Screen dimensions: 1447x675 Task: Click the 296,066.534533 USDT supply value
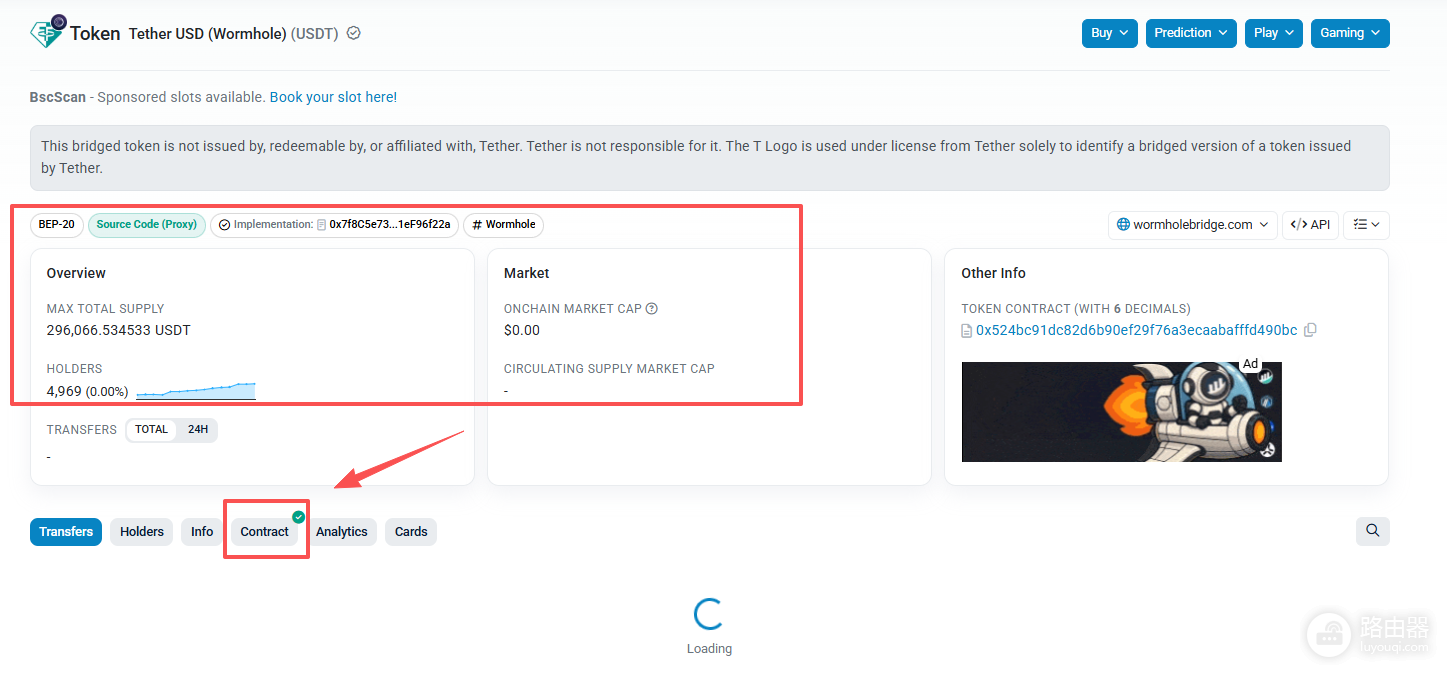click(x=119, y=330)
